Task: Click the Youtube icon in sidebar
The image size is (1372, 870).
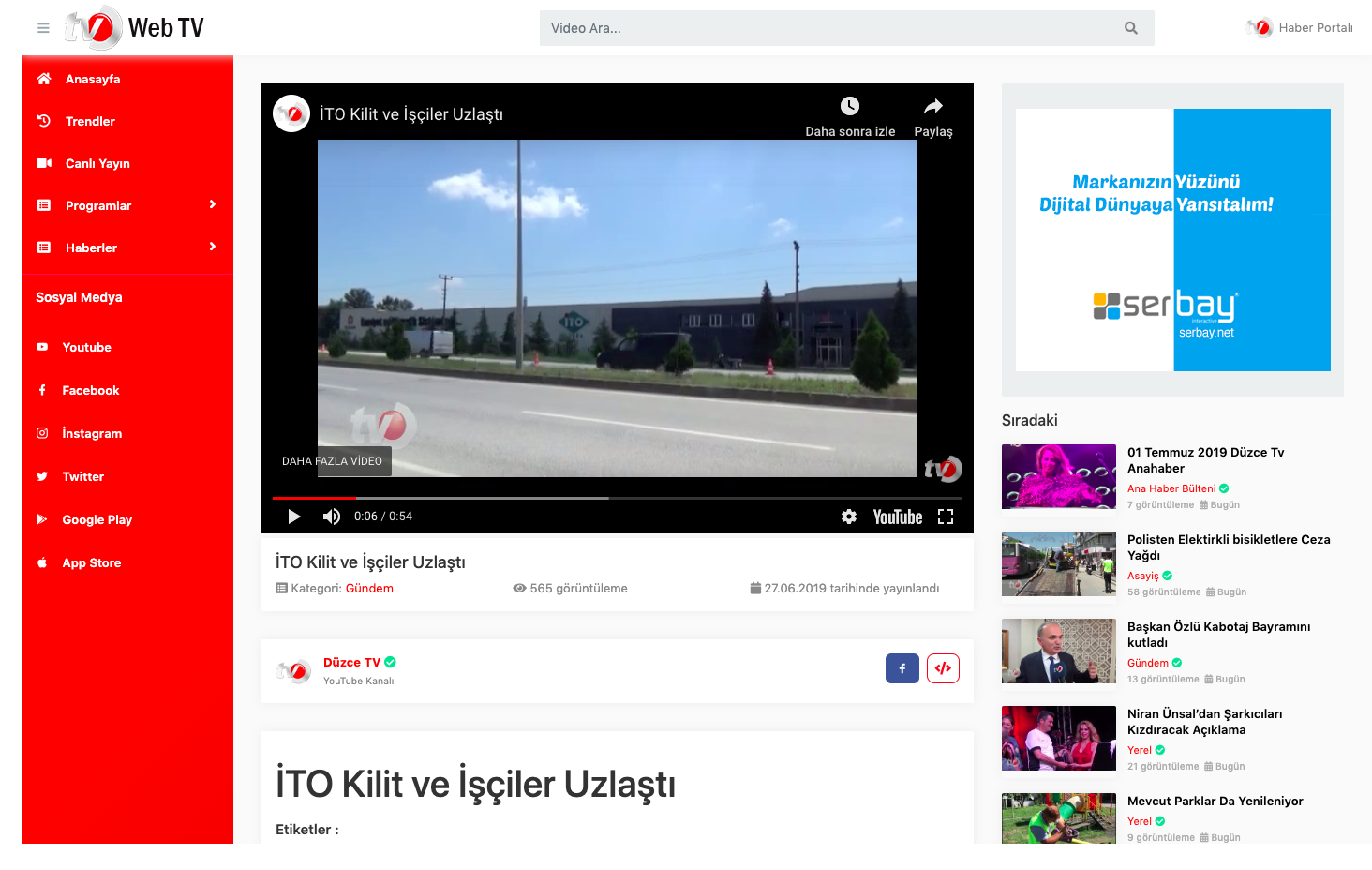Action: coord(42,347)
